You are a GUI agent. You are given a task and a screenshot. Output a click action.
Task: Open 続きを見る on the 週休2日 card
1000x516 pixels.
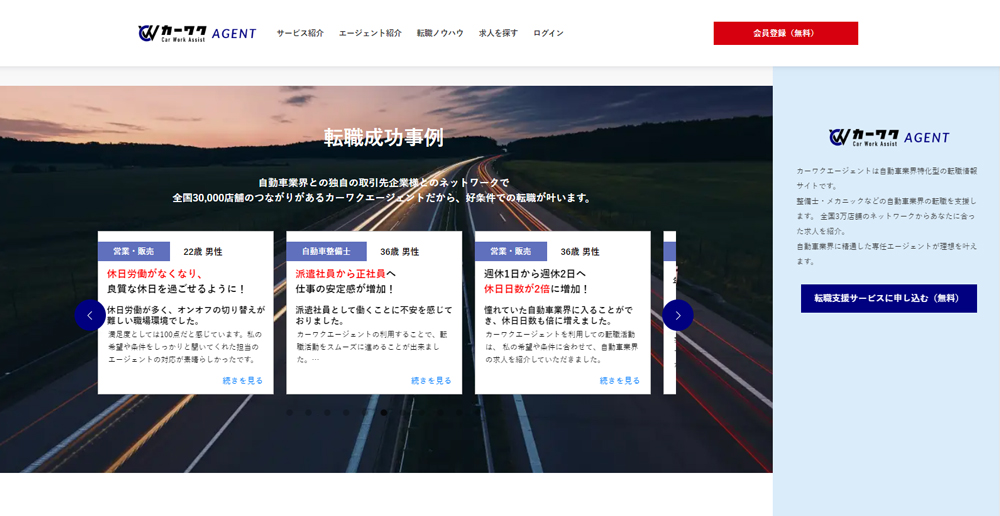(620, 380)
